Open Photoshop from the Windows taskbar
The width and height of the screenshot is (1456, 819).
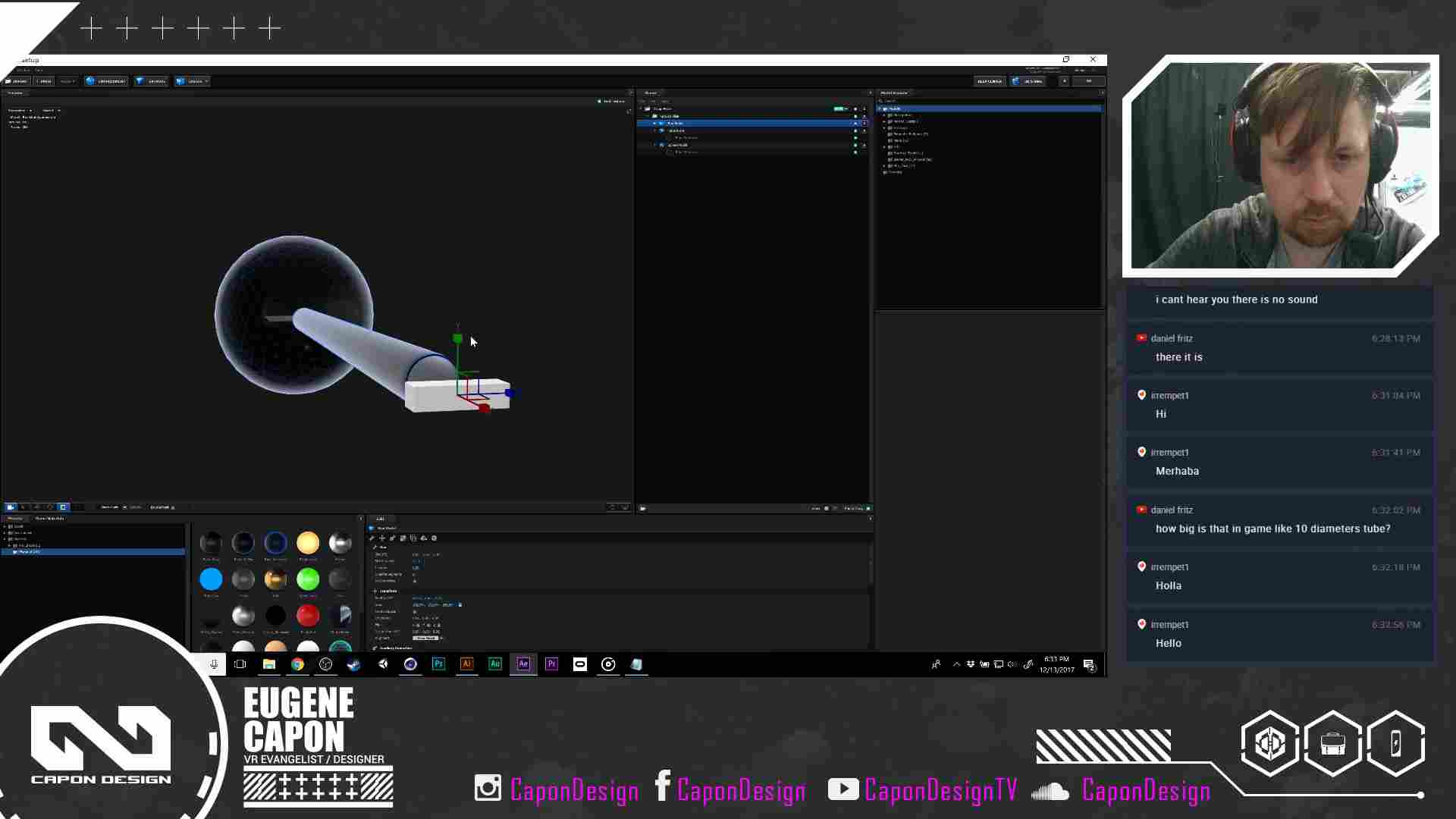(438, 664)
